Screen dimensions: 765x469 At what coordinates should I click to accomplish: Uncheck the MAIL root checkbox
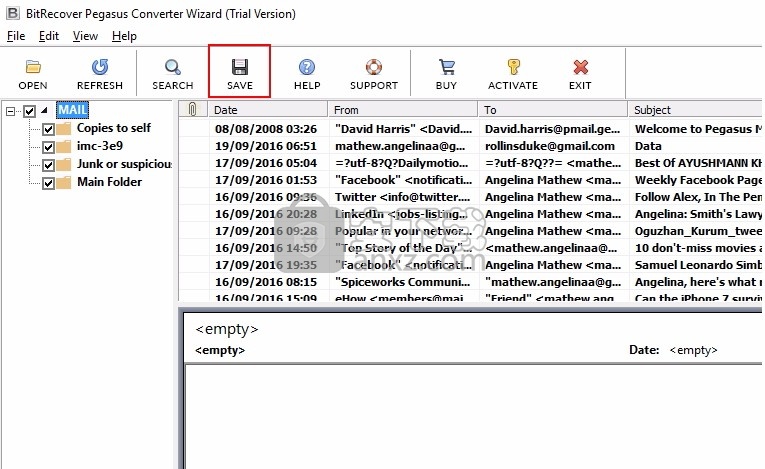pos(29,111)
